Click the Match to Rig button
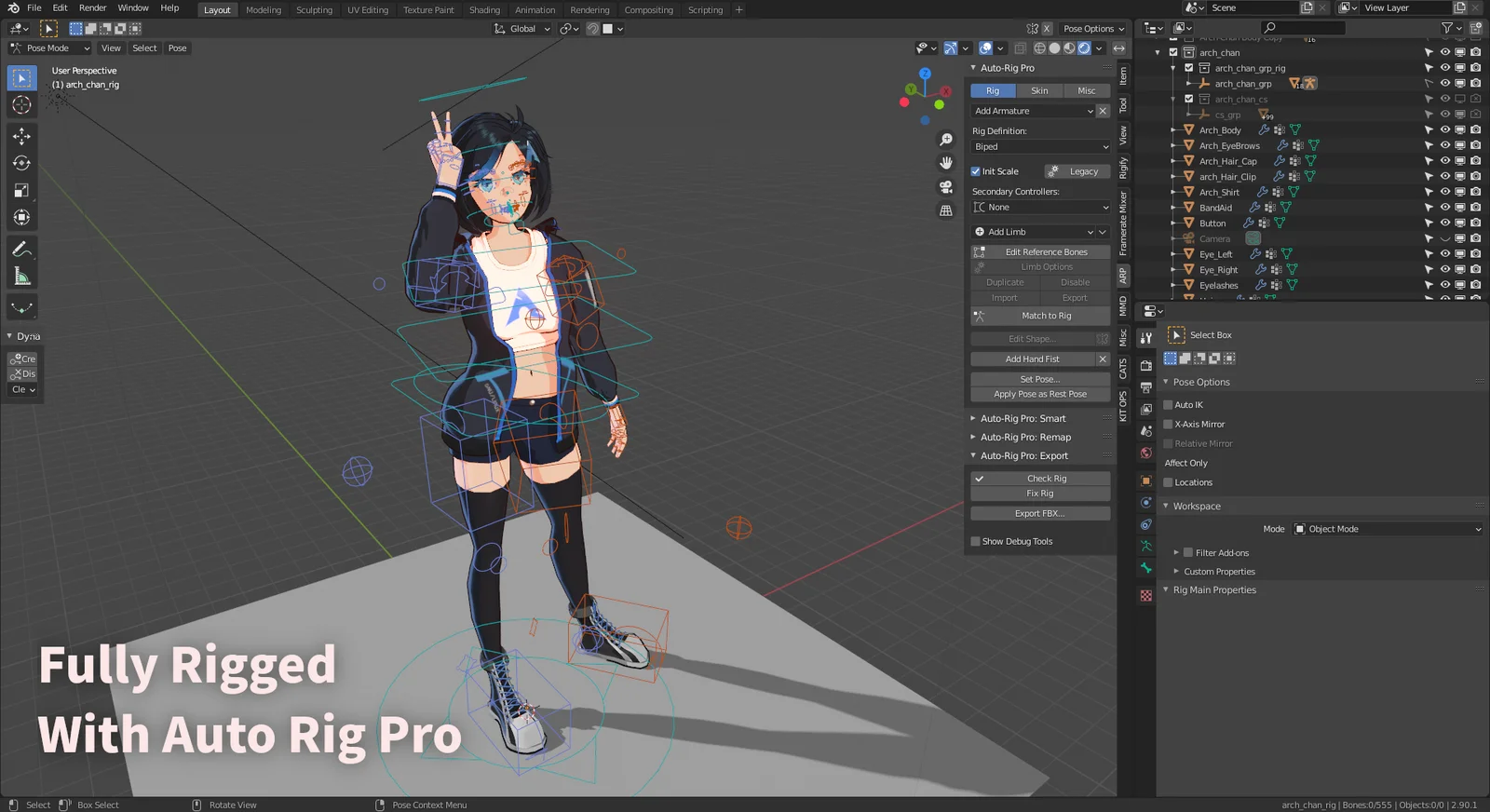The height and width of the screenshot is (812, 1490). tap(1040, 316)
